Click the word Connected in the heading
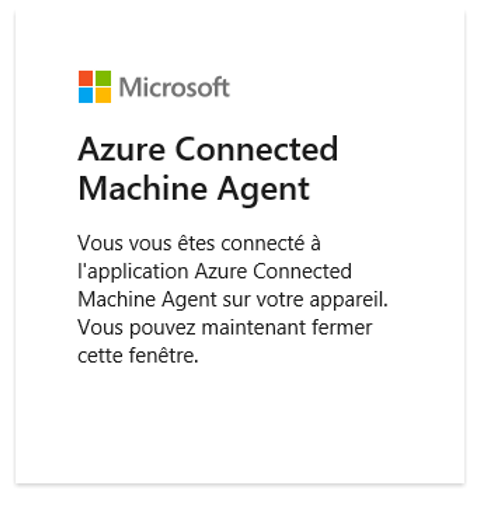The image size is (496, 513). 257,149
